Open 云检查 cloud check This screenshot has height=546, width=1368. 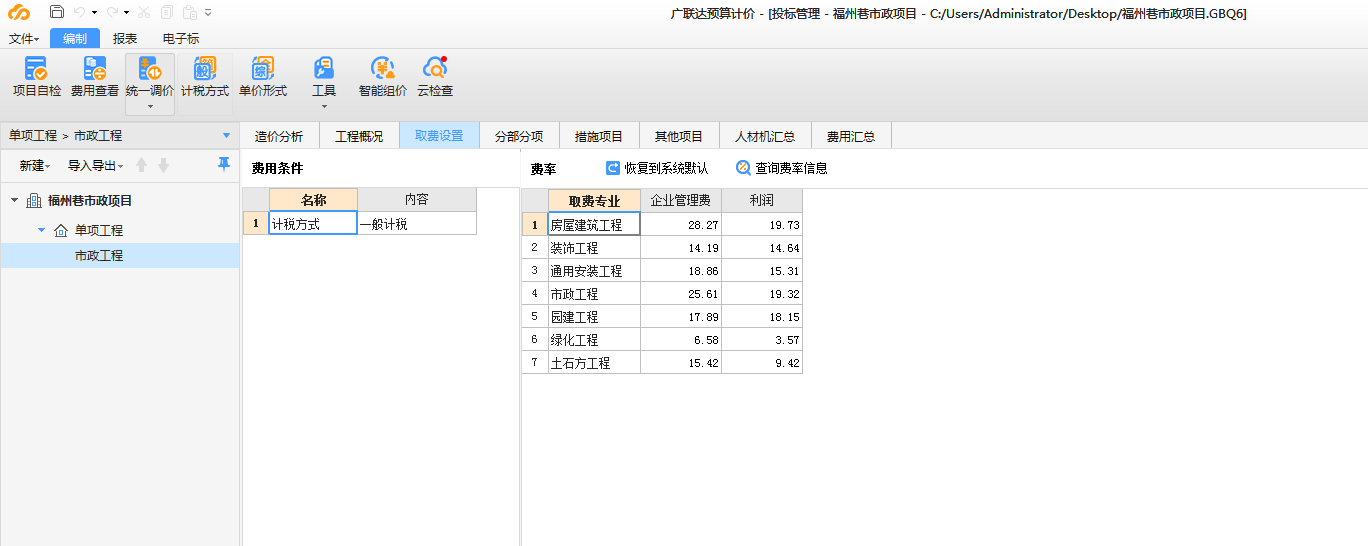click(435, 77)
